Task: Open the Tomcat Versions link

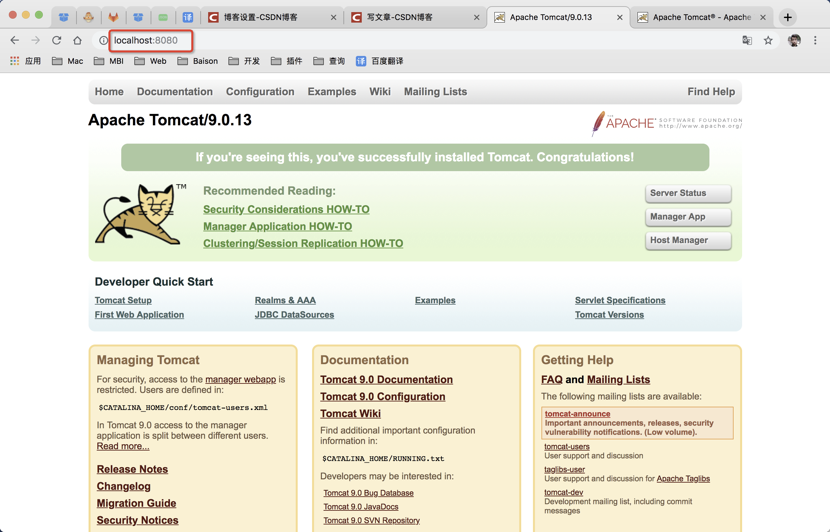Action: (x=609, y=314)
